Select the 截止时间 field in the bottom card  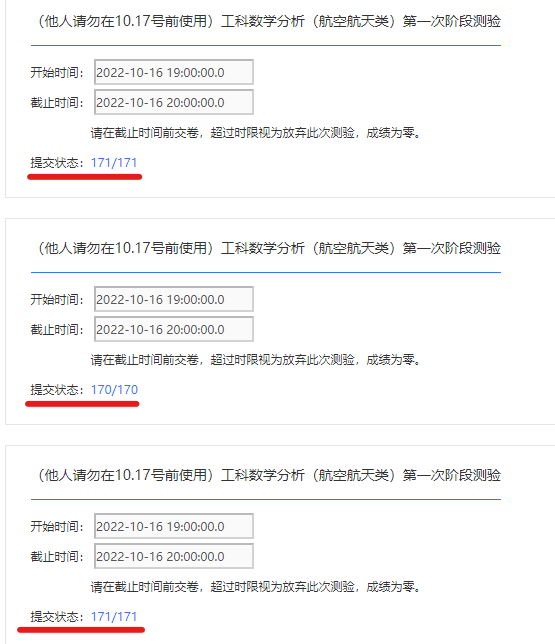(x=174, y=556)
